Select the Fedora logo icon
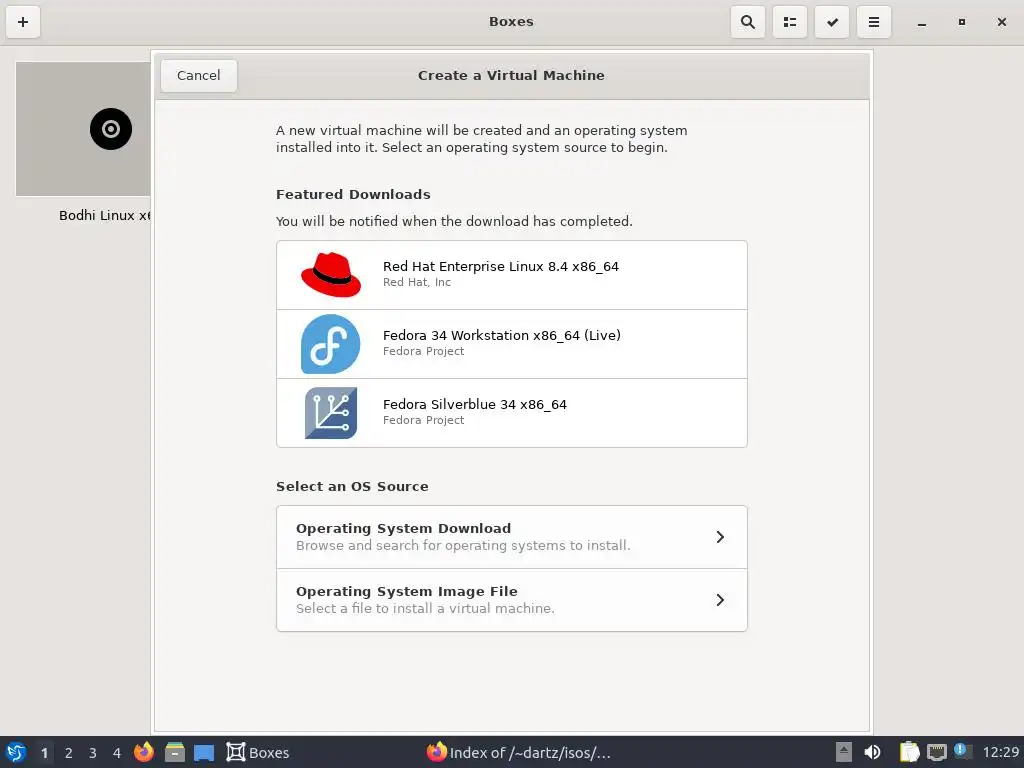The width and height of the screenshot is (1024, 768). tap(330, 344)
